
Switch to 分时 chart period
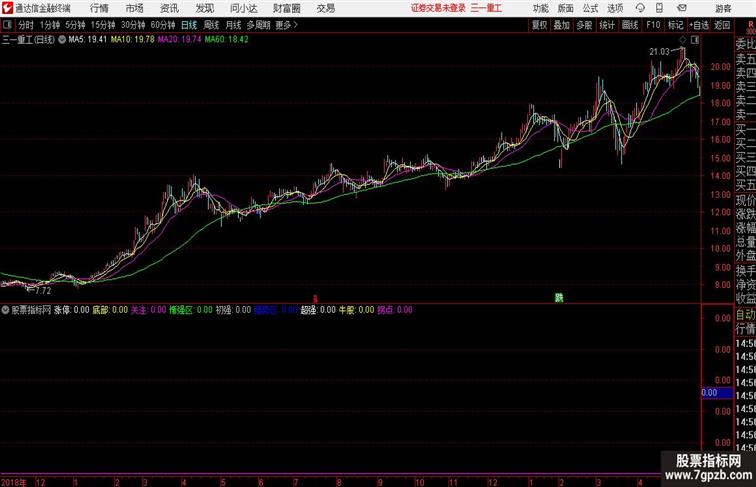[x=26, y=25]
